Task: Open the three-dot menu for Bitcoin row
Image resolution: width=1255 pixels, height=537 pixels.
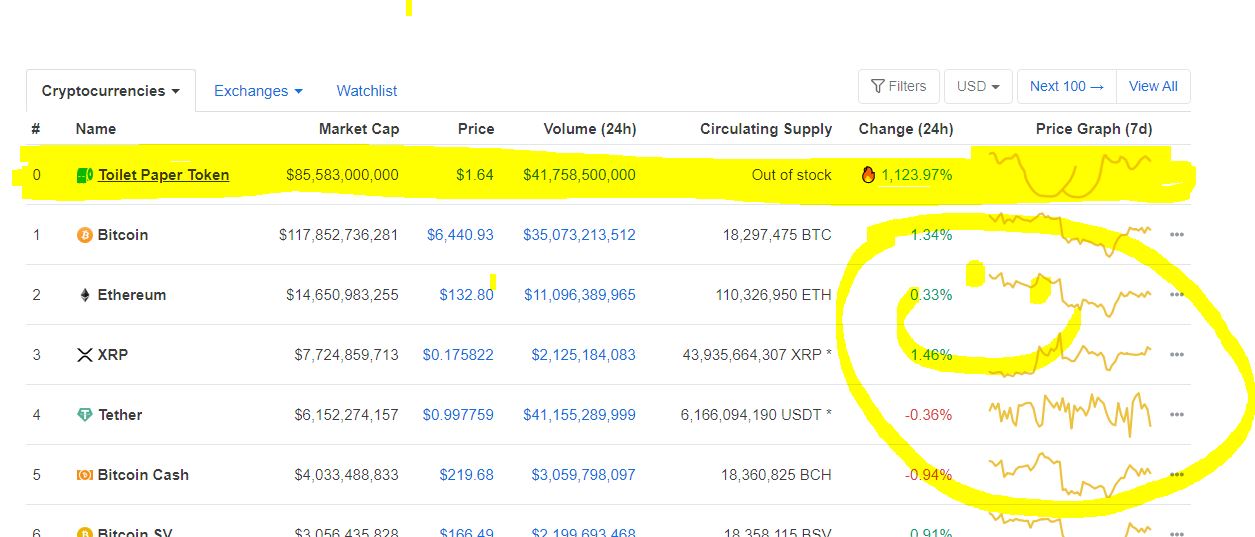Action: click(x=1176, y=235)
